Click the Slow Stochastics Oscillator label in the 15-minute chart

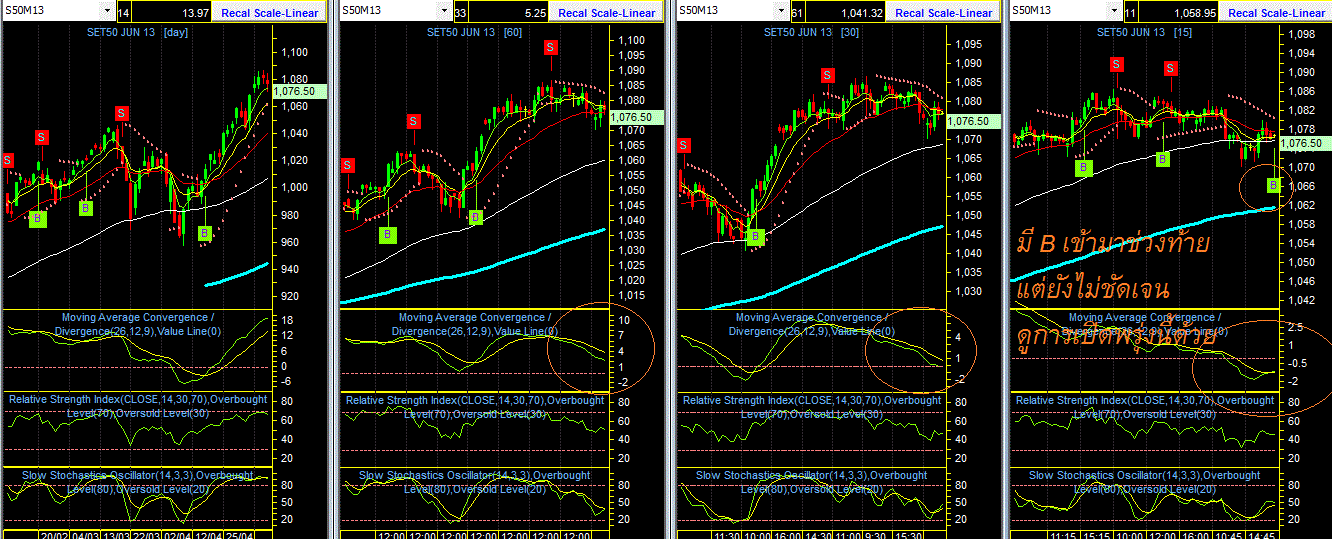point(1145,481)
